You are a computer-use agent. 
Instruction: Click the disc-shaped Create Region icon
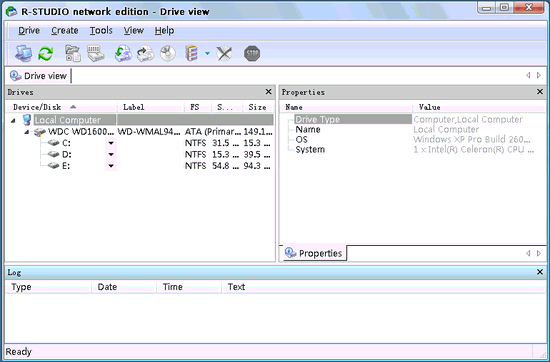click(168, 54)
